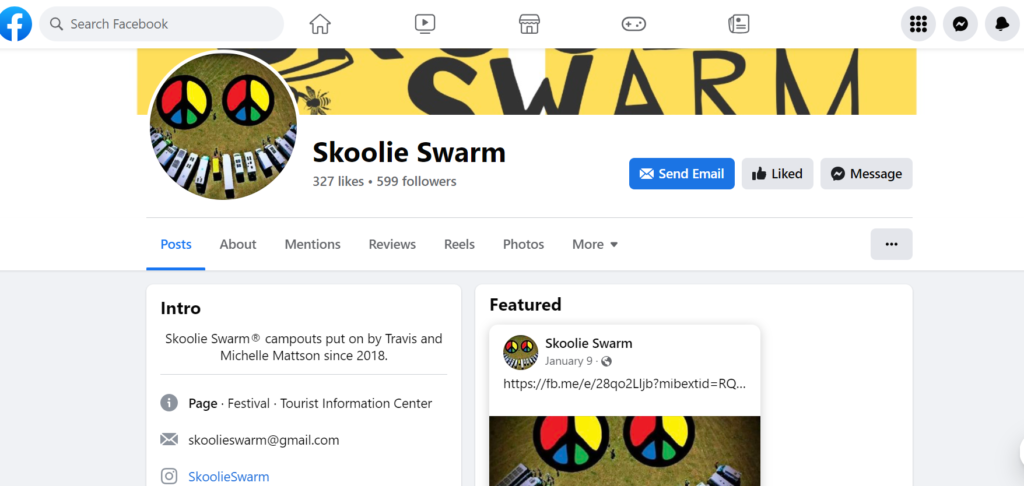Viewport: 1024px width, 486px height.
Task: Open the Skoolie Swarm profile picture
Action: 223,125
